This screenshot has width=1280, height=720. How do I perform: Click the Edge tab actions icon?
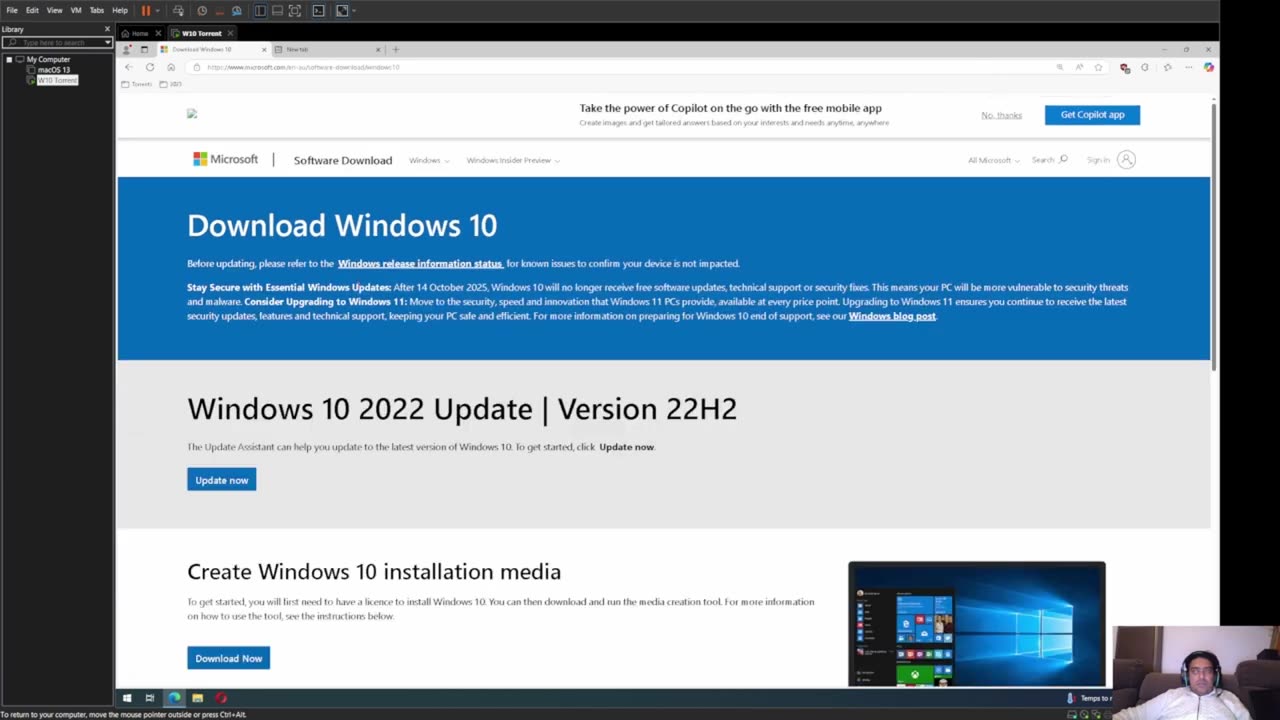144,49
